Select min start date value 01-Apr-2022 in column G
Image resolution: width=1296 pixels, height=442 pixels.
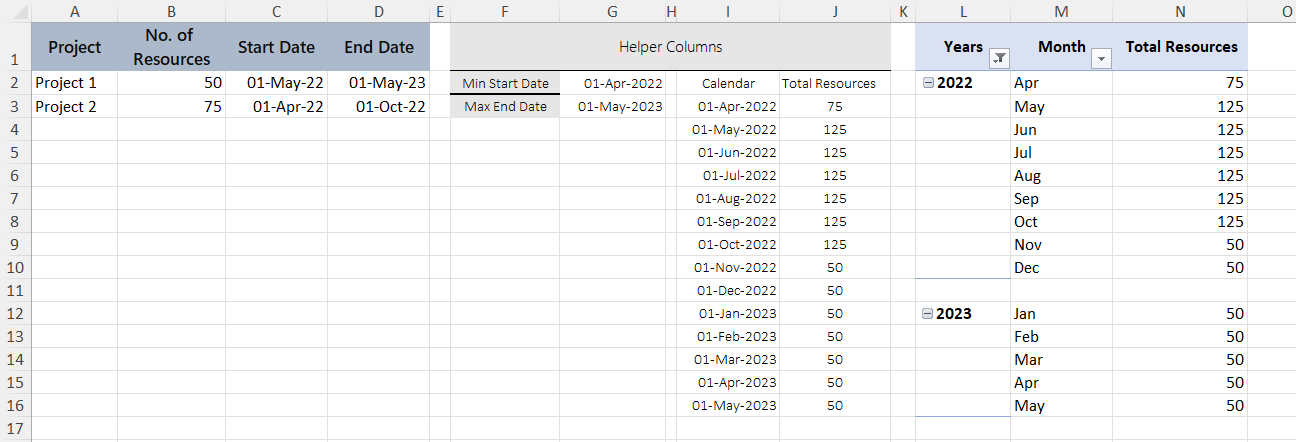pos(613,83)
